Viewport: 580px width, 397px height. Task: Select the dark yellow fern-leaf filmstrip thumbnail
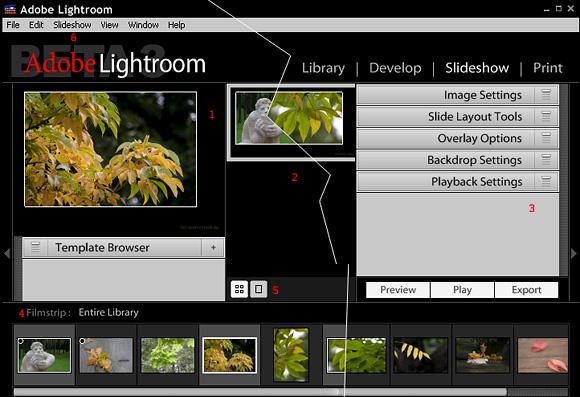(421, 355)
